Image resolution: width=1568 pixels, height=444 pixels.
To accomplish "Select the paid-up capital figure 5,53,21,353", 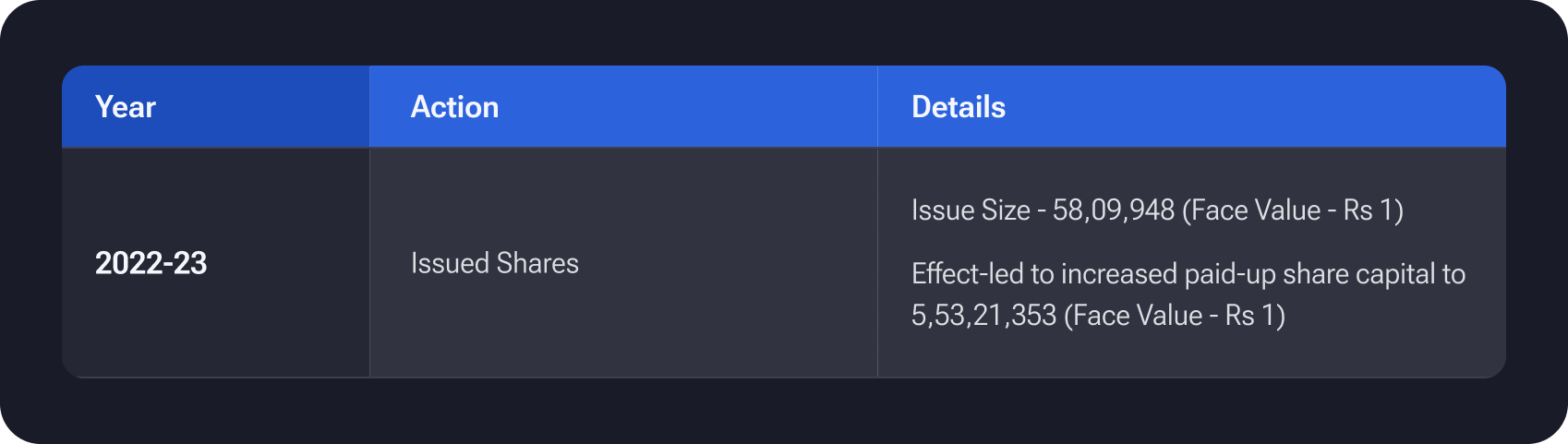I will click(983, 316).
